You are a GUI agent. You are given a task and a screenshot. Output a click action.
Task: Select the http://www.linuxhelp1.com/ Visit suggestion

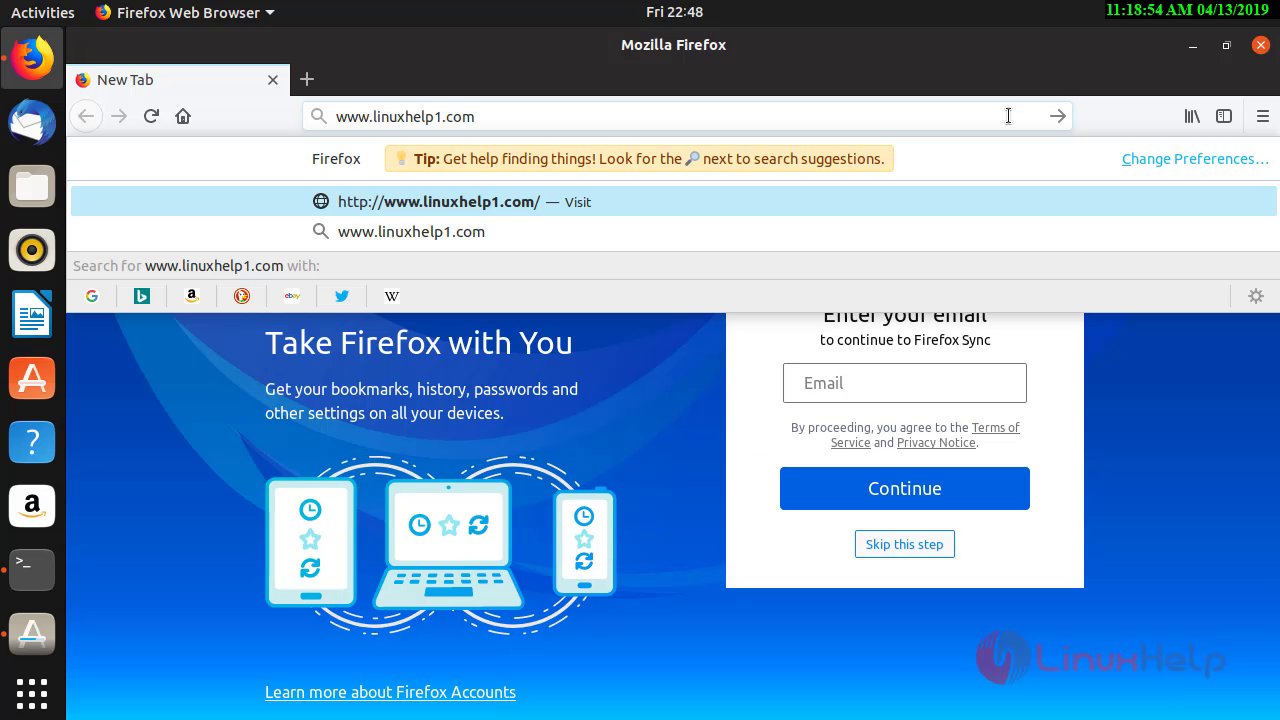point(673,201)
